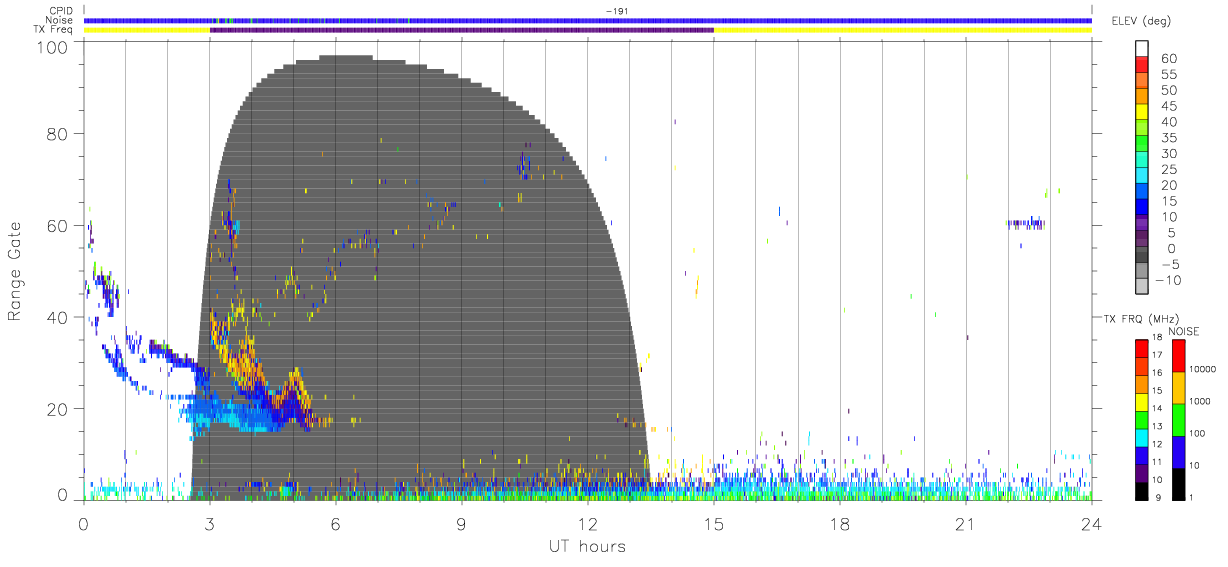This screenshot has height=567, width=1228.
Task: Click the x-axis tick label '15'
Action: [713, 524]
